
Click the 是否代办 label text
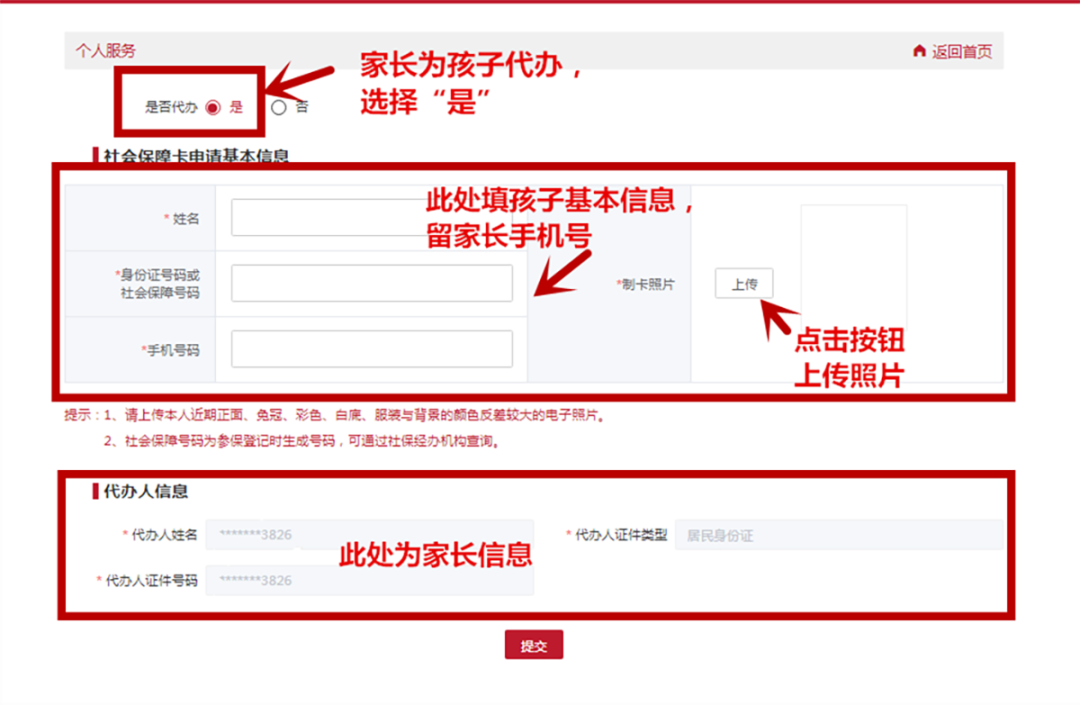tap(170, 108)
